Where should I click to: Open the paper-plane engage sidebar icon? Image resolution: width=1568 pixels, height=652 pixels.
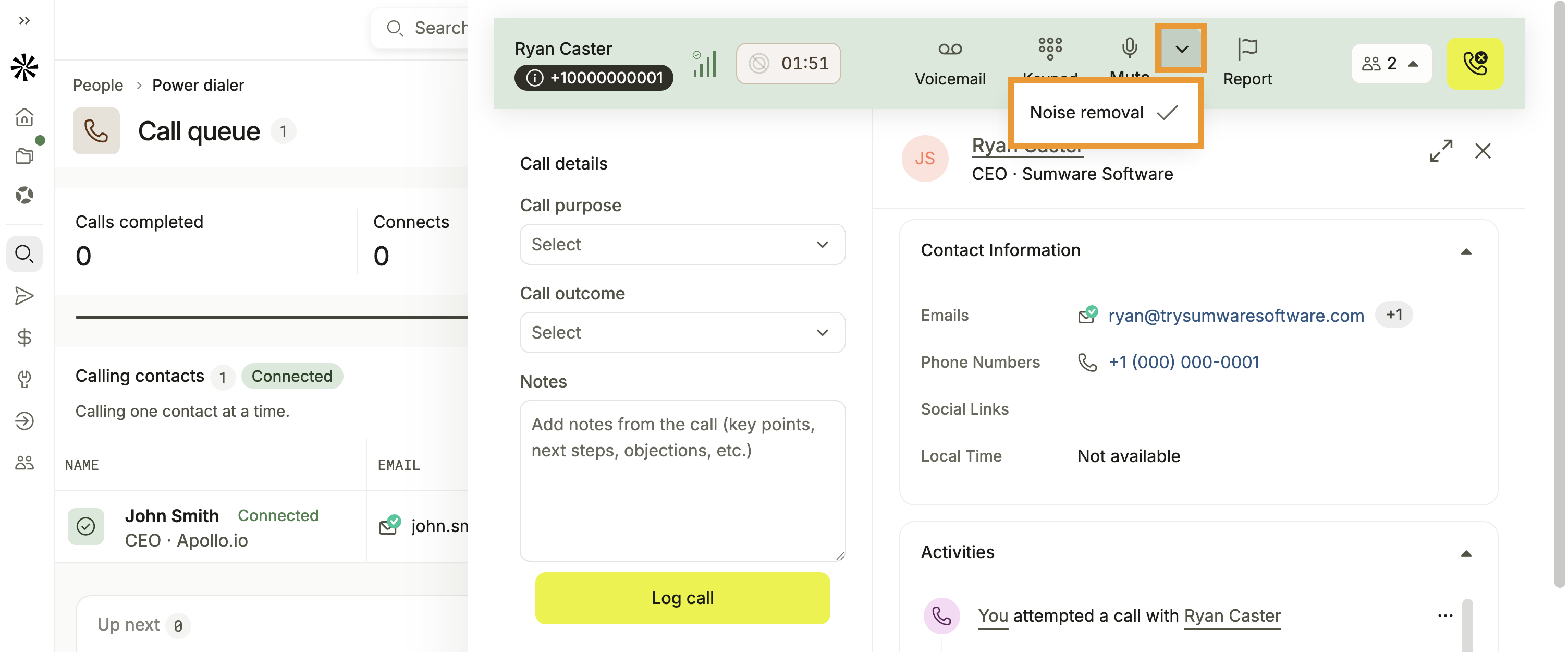pos(24,296)
